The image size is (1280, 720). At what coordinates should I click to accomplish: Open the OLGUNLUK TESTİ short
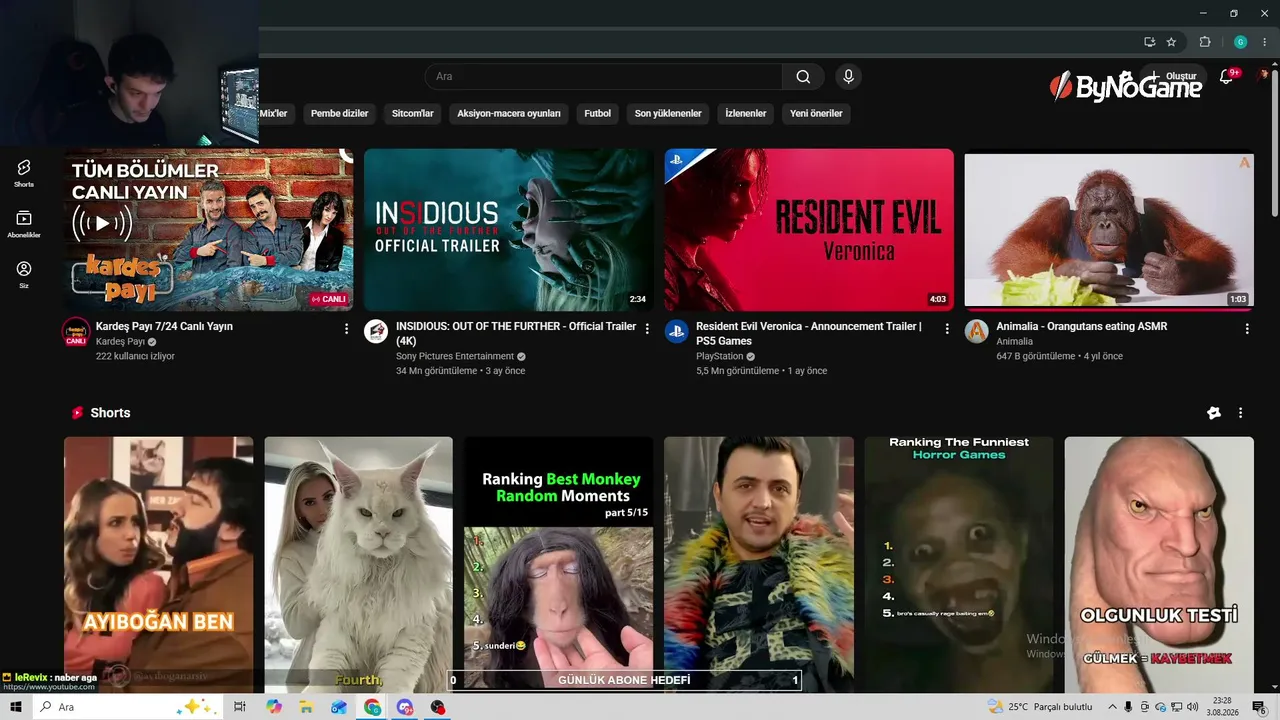coord(1159,565)
